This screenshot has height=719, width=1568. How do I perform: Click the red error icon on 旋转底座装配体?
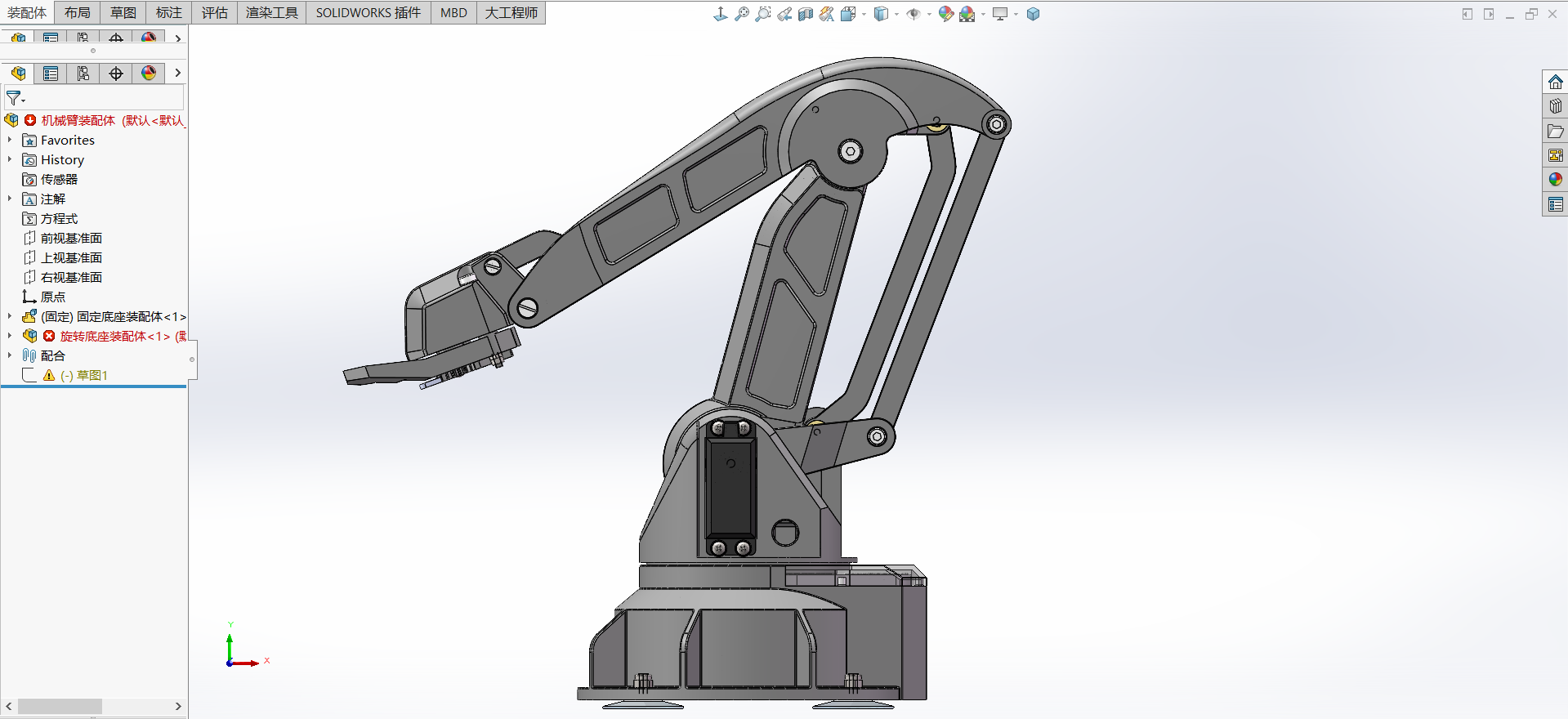pos(49,336)
